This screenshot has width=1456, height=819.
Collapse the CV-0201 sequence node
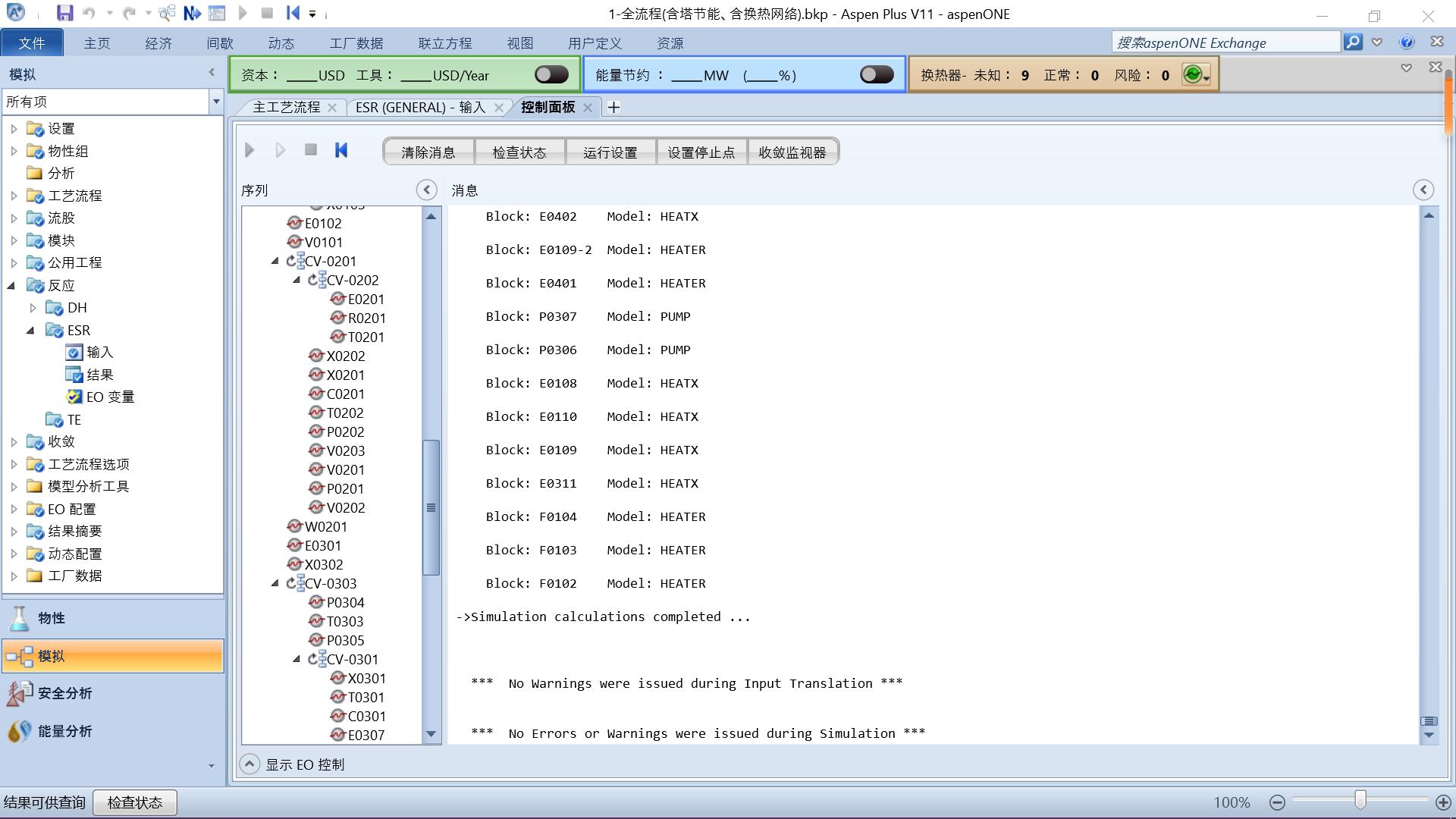tap(275, 261)
